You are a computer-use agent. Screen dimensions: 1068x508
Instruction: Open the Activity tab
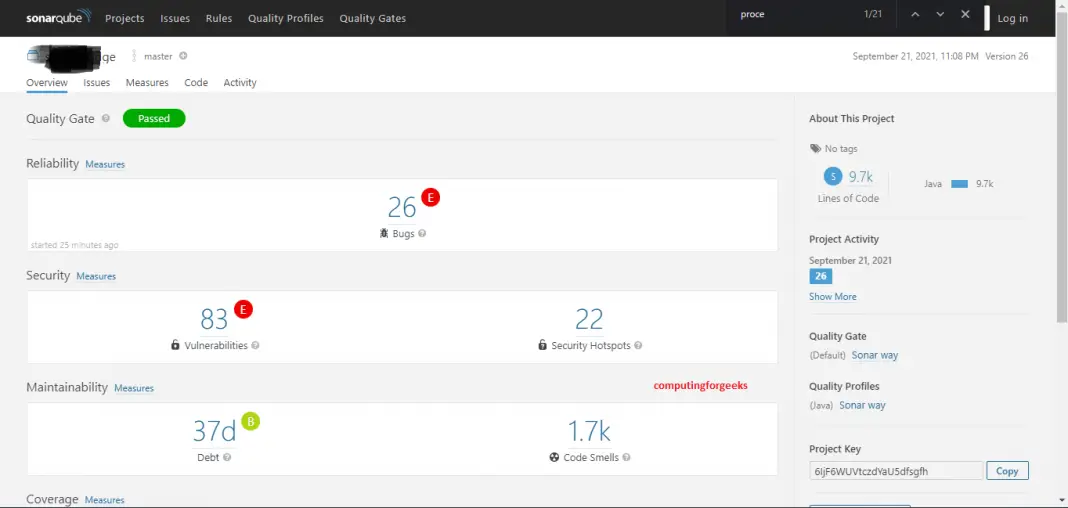pos(240,82)
